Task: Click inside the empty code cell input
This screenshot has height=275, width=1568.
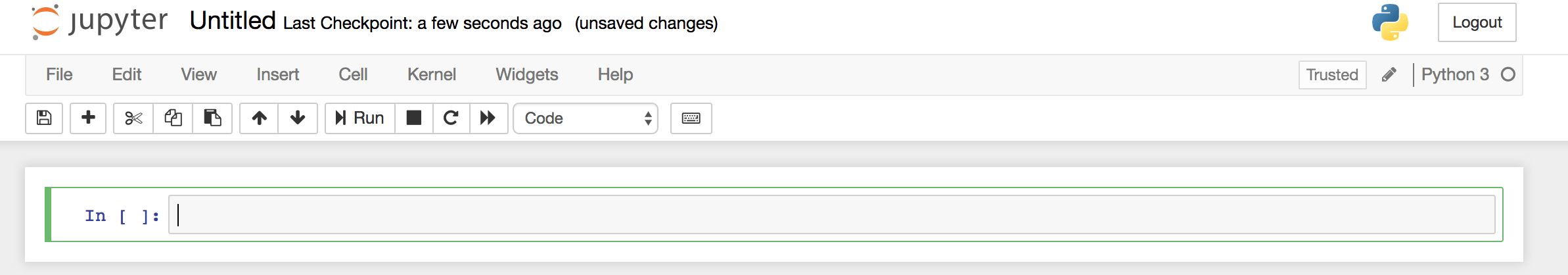Action: tap(832, 214)
